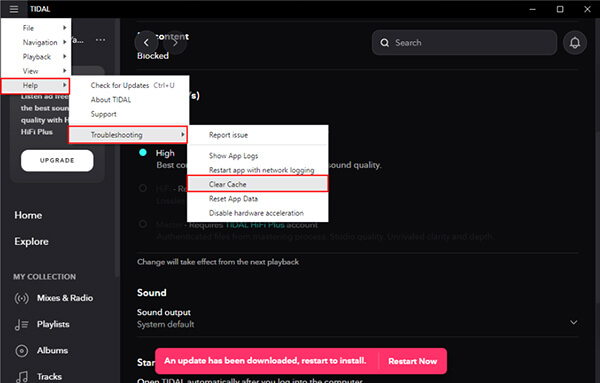Go forward with the right arrow button
The width and height of the screenshot is (600, 383).
pyautogui.click(x=175, y=42)
